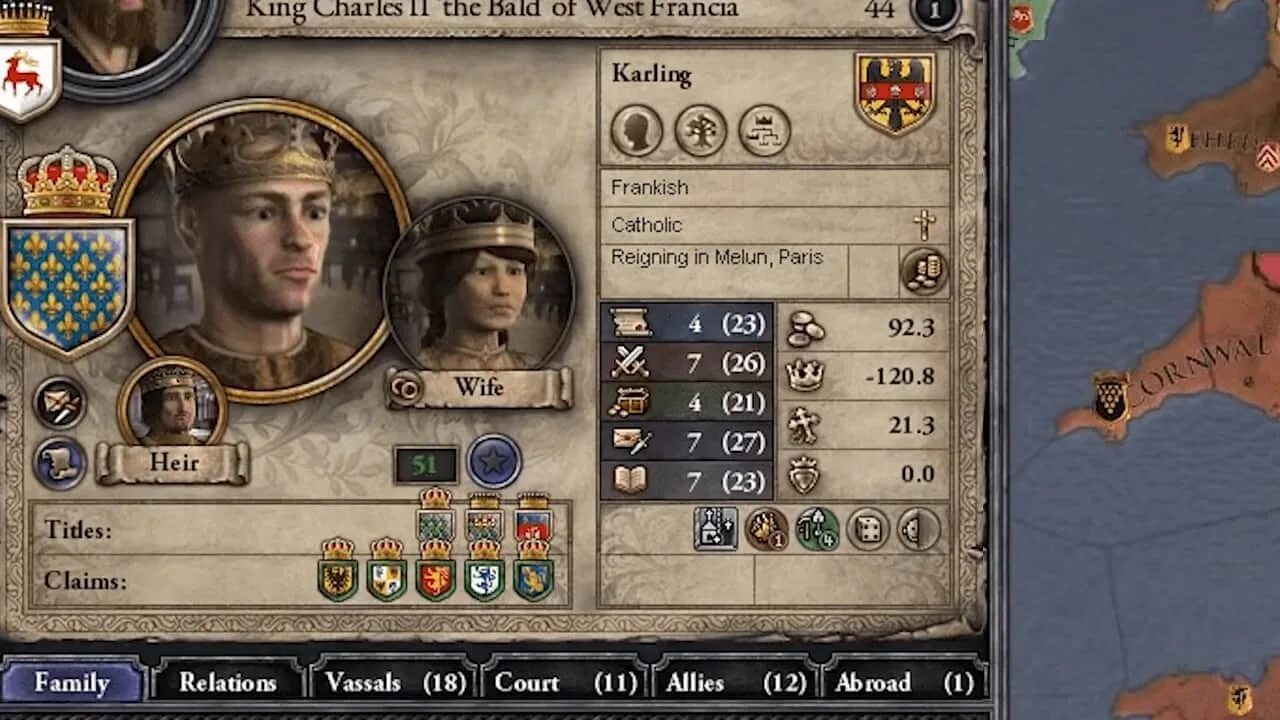
Task: Click the scroll icon left of Heir
Action: pos(60,463)
